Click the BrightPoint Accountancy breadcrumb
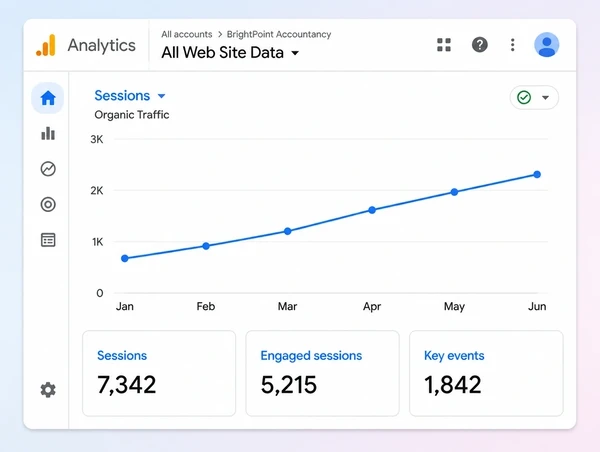The width and height of the screenshot is (600, 452). pyautogui.click(x=279, y=34)
